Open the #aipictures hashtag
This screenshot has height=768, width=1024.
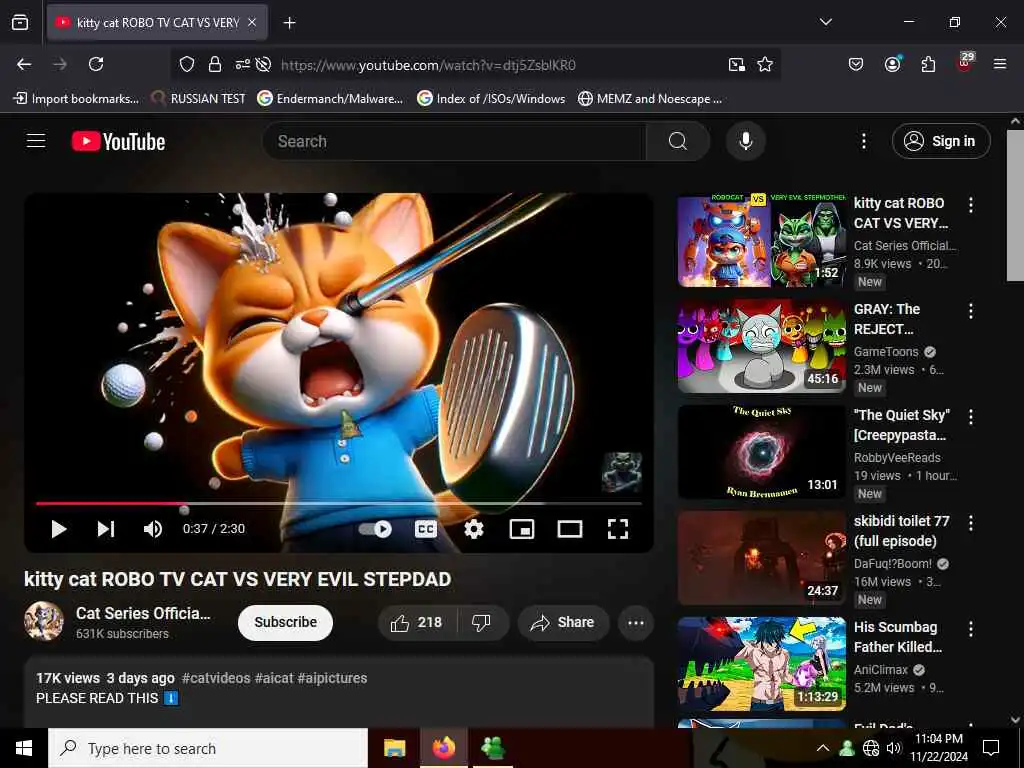(x=332, y=678)
